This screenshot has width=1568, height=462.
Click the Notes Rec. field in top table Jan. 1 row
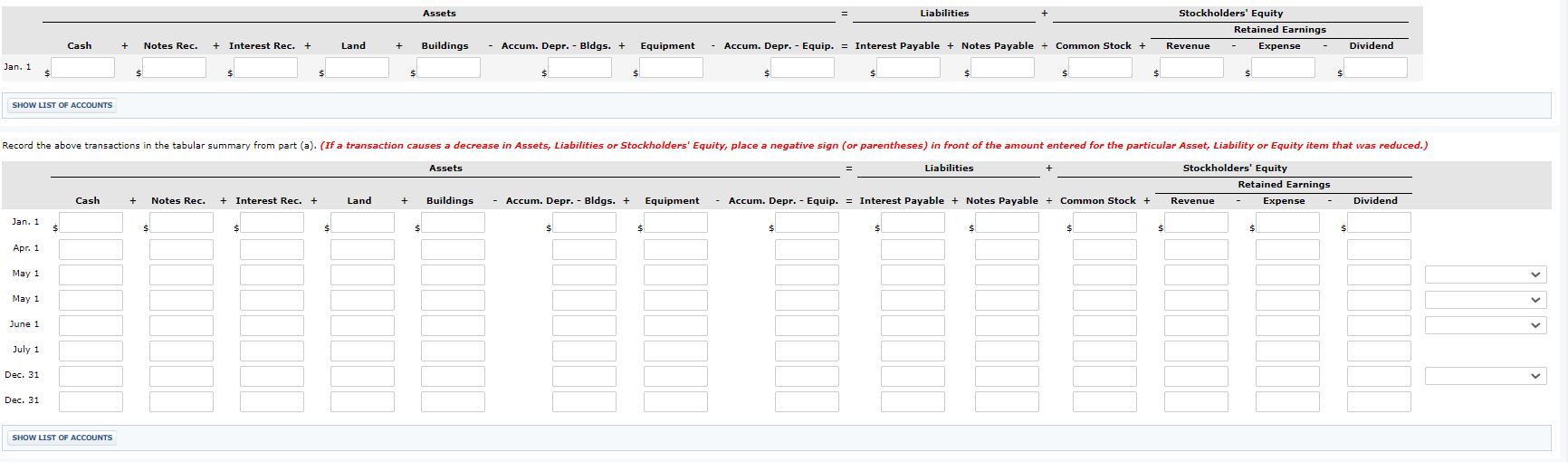[175, 67]
